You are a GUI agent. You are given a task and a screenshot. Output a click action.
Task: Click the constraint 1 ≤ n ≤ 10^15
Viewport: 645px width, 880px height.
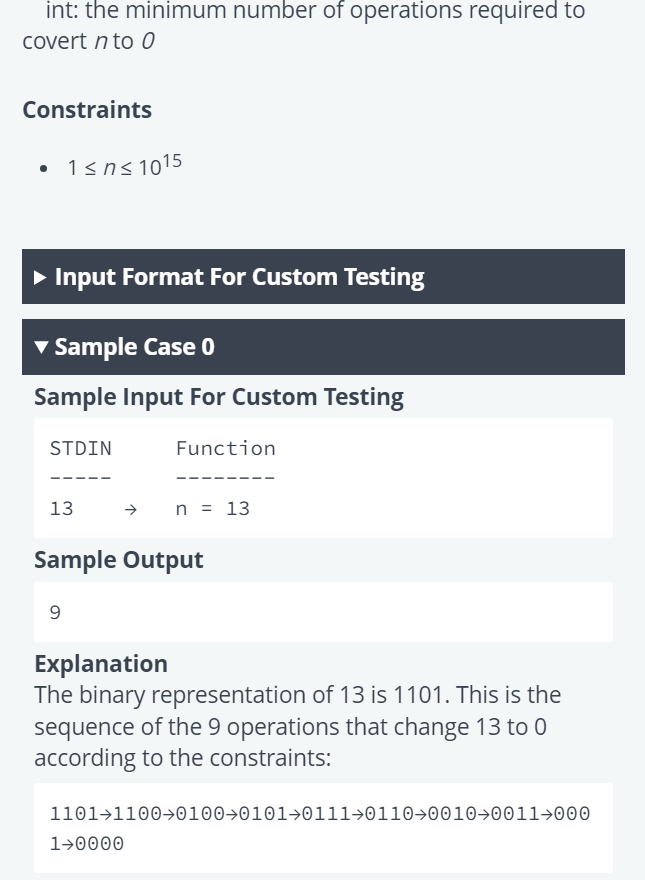coord(125,166)
